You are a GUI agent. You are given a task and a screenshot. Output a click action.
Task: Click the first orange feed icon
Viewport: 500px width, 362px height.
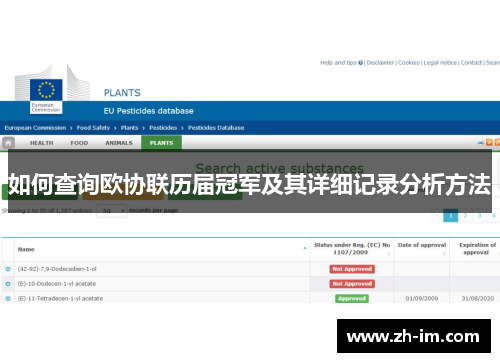(x=489, y=143)
